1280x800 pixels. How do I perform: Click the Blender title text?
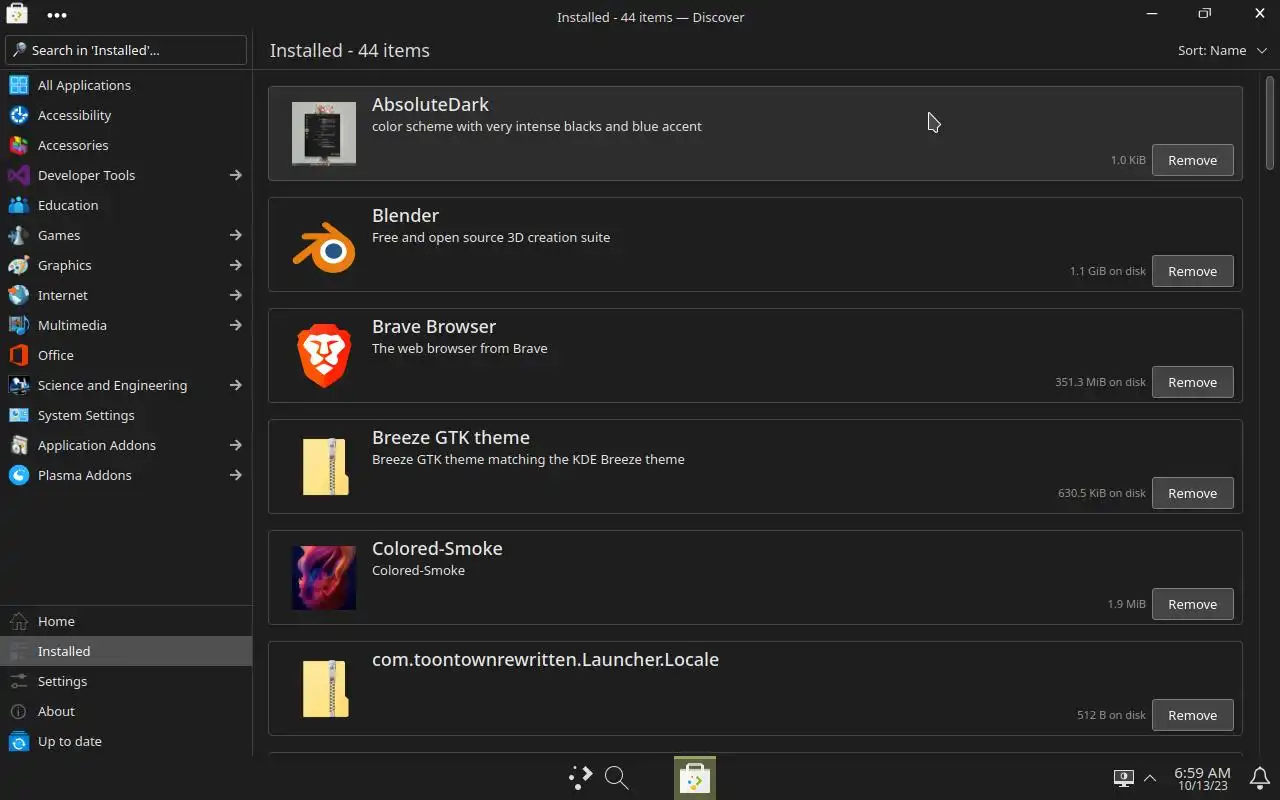pyautogui.click(x=405, y=215)
